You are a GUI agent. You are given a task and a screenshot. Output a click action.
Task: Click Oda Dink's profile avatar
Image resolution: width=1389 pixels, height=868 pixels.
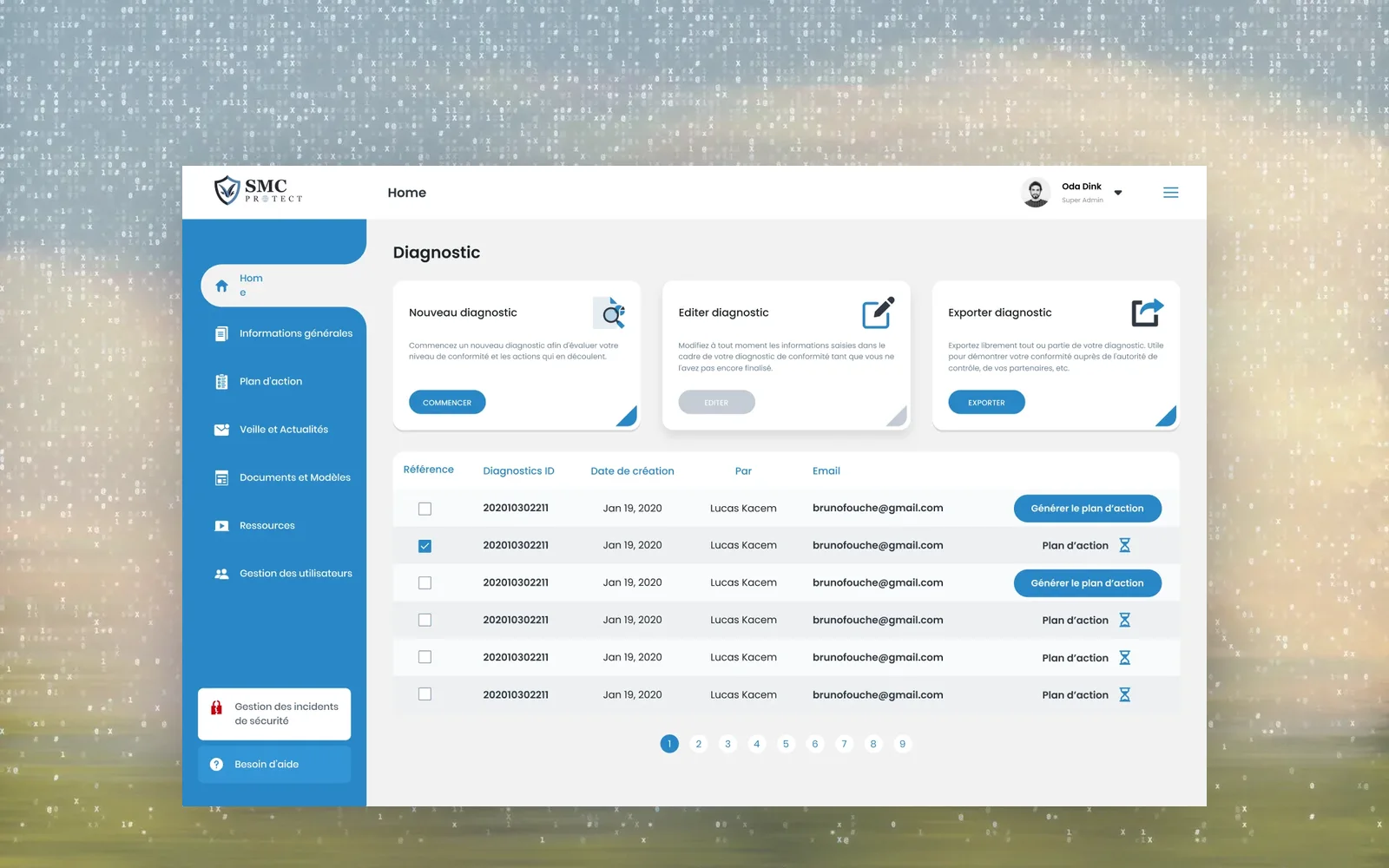1036,193
